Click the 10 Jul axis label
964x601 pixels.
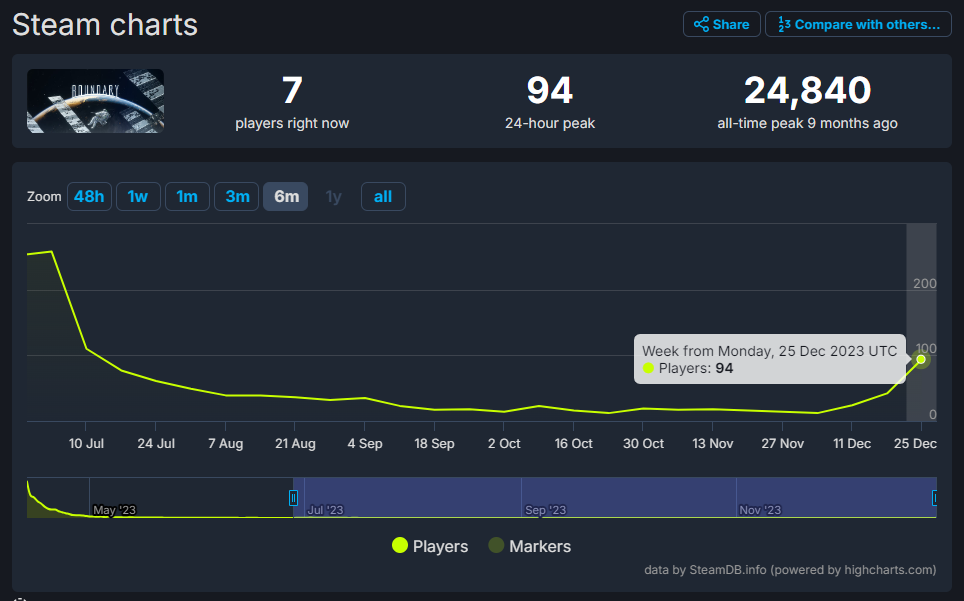pos(86,444)
